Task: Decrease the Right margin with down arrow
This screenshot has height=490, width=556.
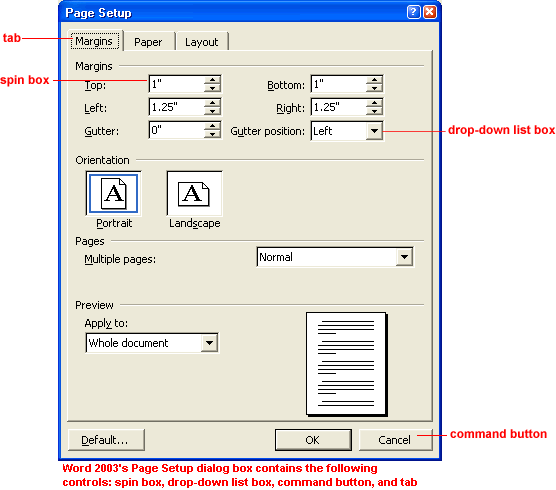Action: point(374,111)
